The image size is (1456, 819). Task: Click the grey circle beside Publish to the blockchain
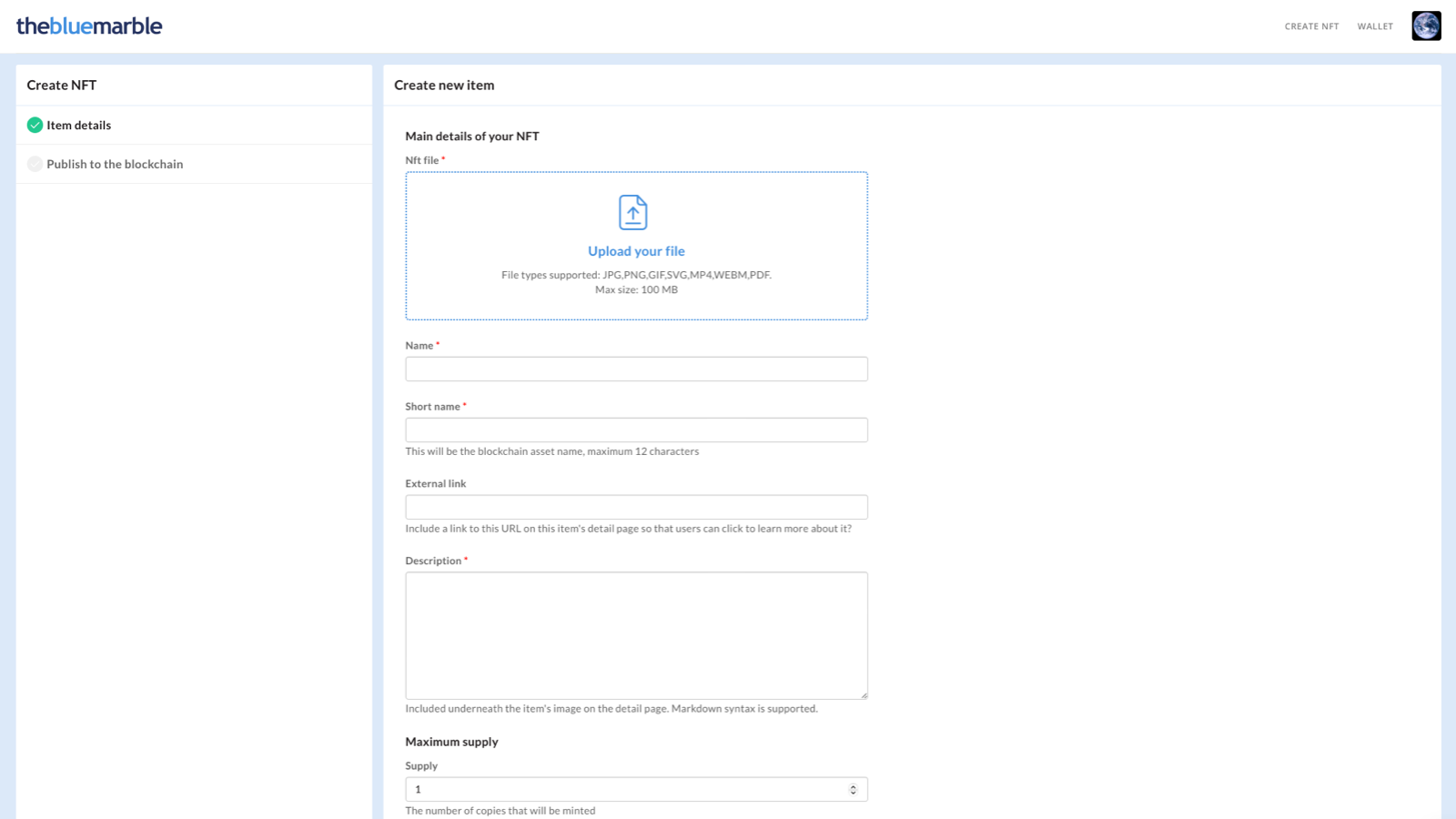click(x=35, y=165)
